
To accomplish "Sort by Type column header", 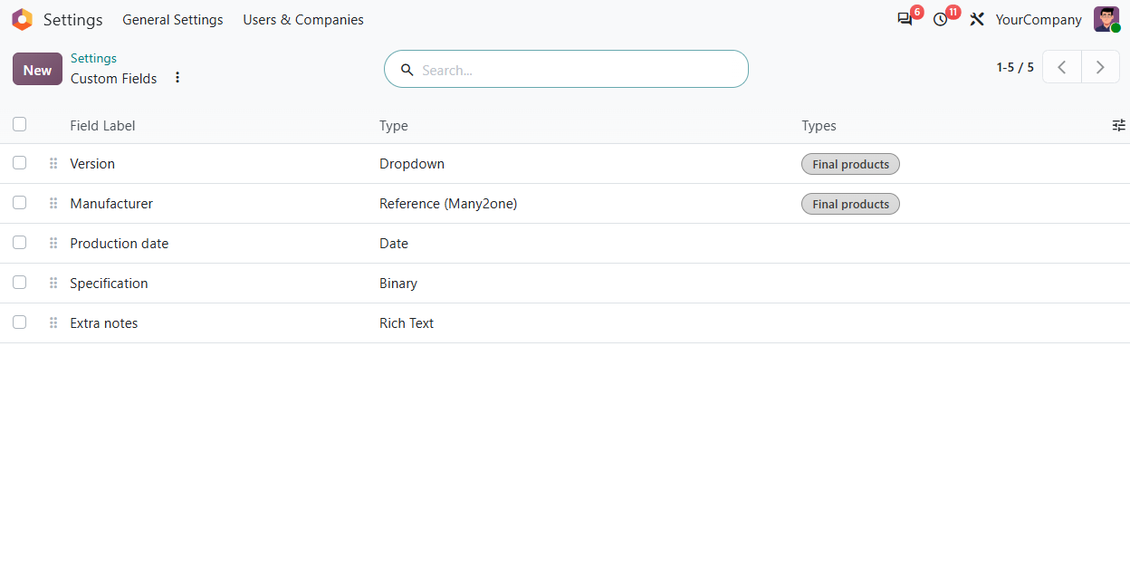I will tap(393, 125).
